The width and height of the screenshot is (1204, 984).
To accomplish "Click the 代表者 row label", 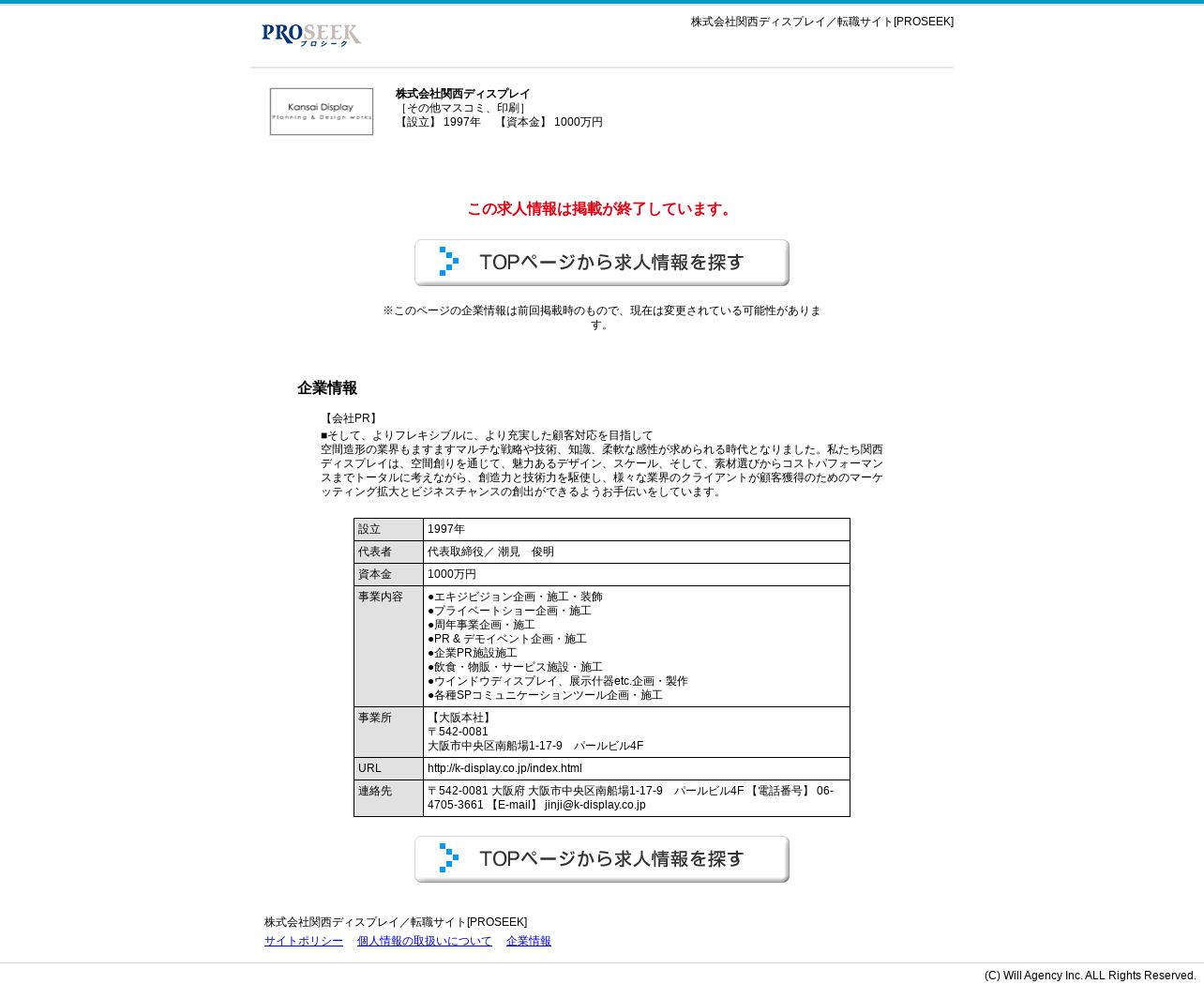I will [375, 552].
